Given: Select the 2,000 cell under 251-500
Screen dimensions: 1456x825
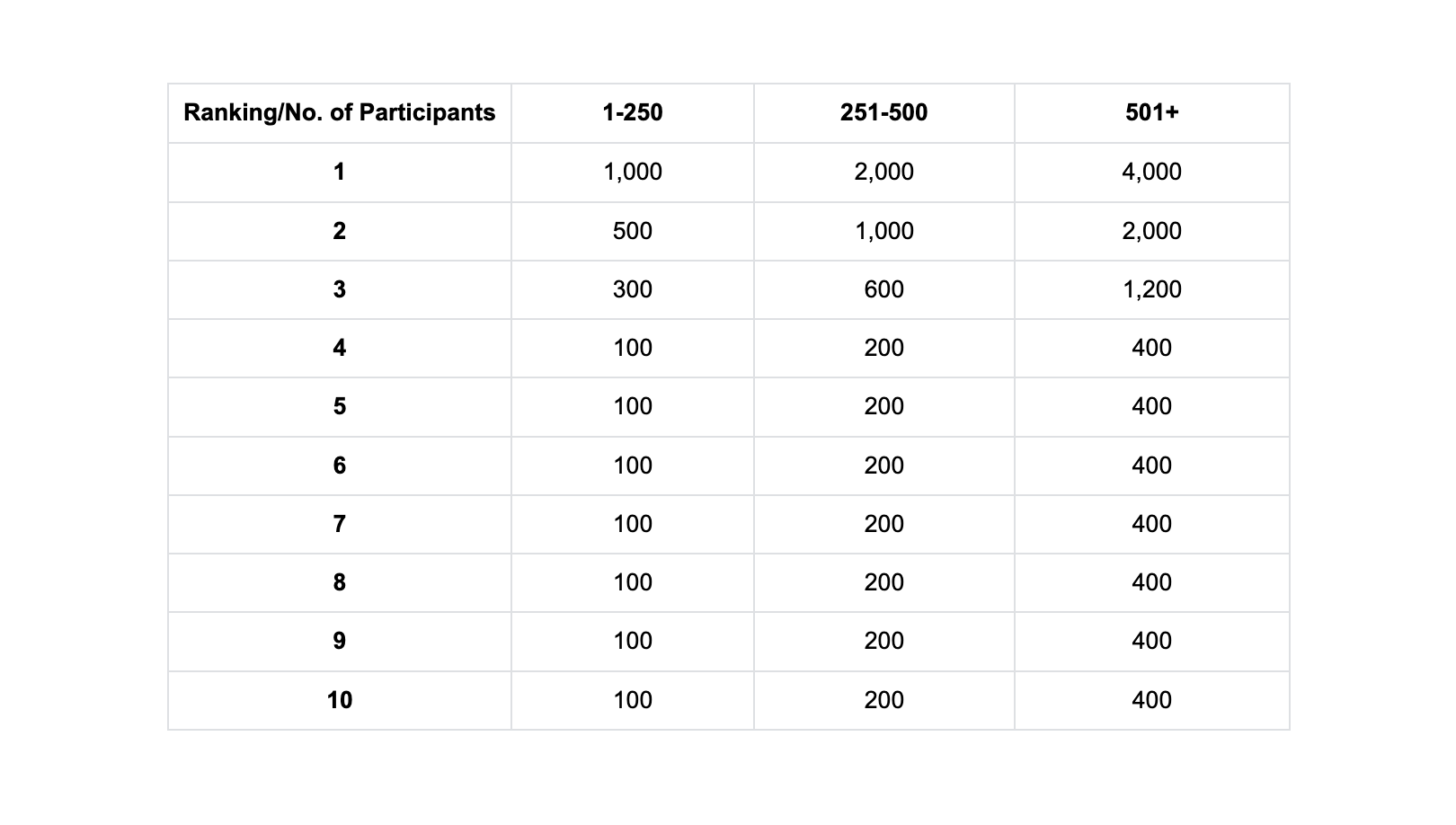Looking at the screenshot, I should 884,173.
